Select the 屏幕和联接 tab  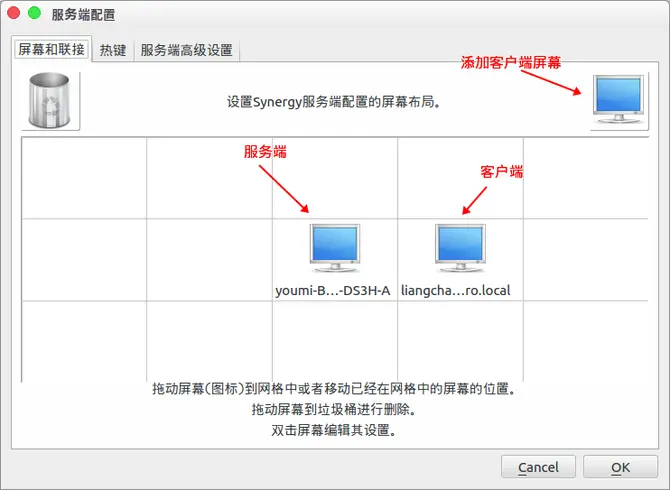(x=51, y=49)
